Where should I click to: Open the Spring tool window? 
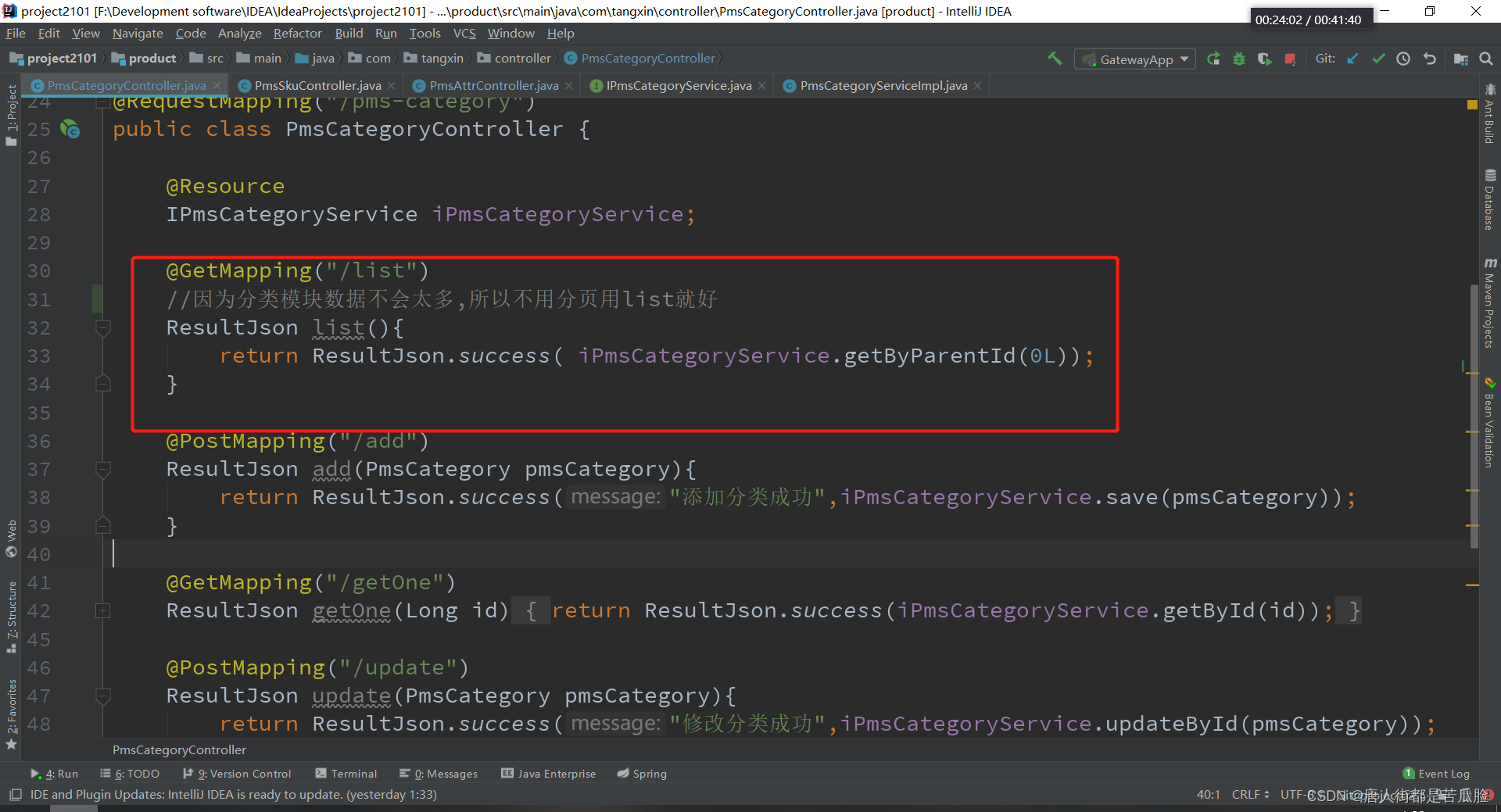pyautogui.click(x=642, y=774)
